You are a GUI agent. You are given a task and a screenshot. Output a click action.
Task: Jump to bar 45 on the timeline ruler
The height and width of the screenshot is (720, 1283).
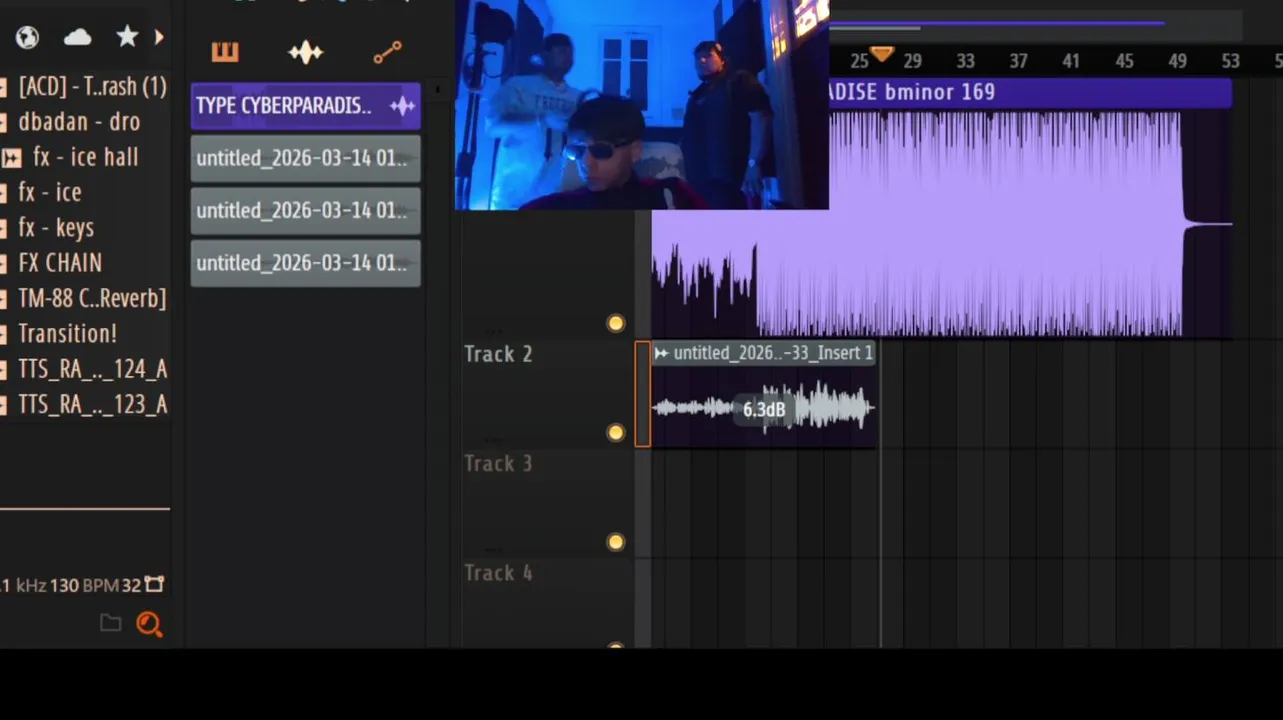[1124, 61]
